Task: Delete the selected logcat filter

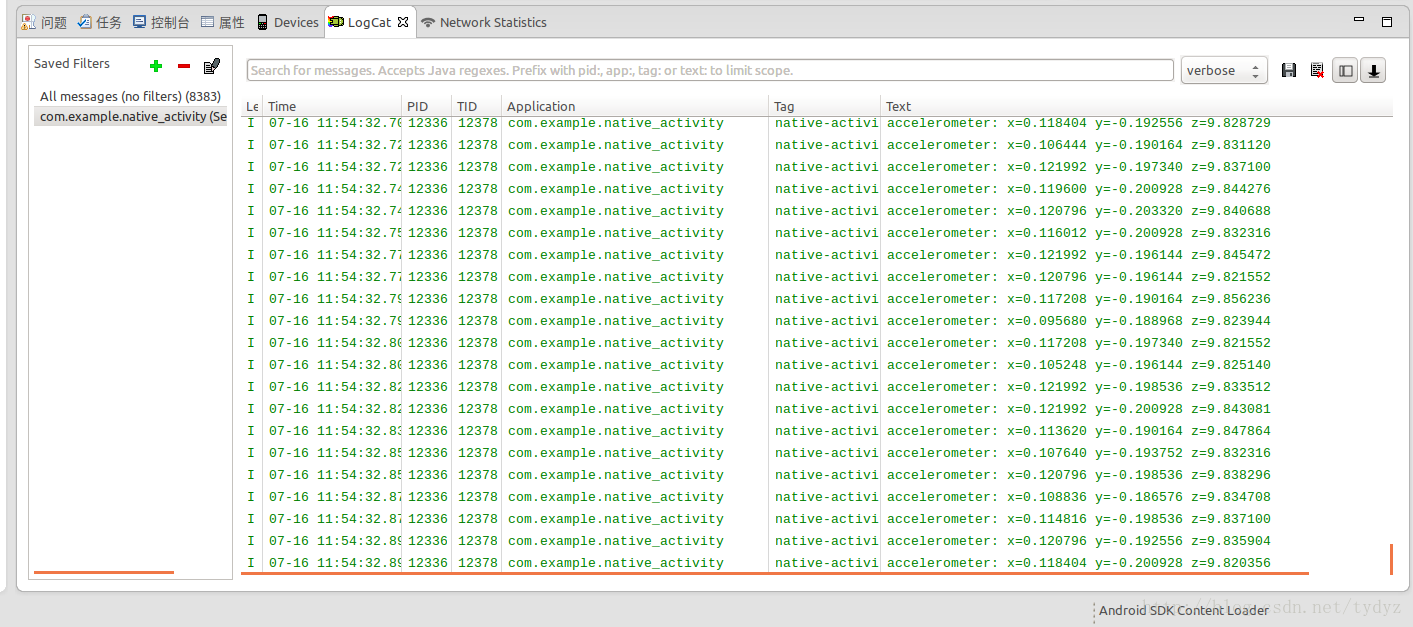Action: pyautogui.click(x=183, y=66)
